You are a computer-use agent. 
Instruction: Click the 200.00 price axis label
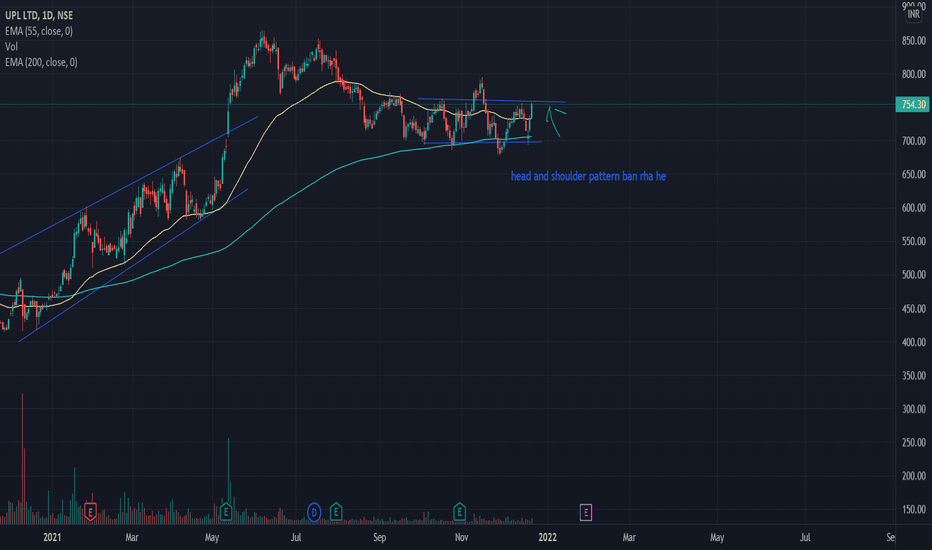[914, 476]
